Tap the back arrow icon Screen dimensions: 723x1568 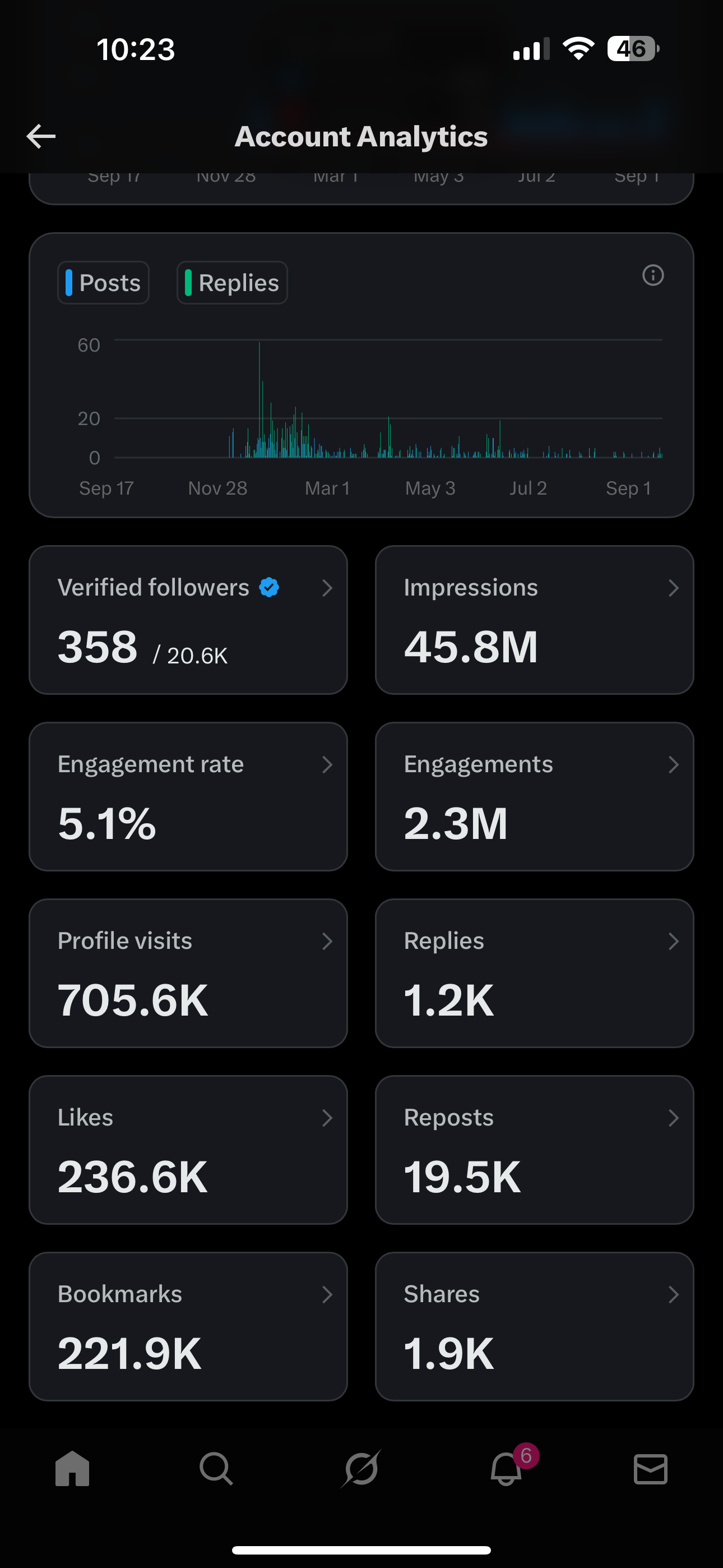point(41,136)
